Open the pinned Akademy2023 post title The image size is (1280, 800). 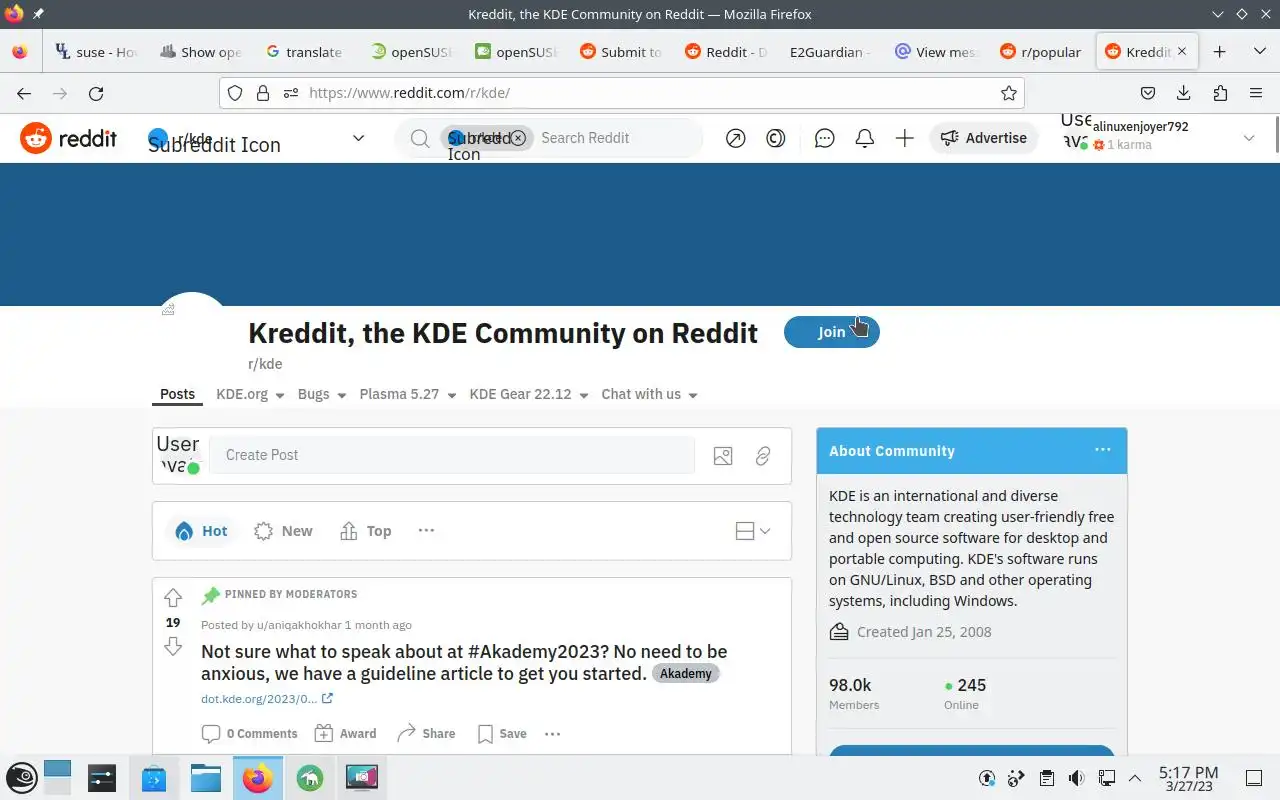(464, 663)
